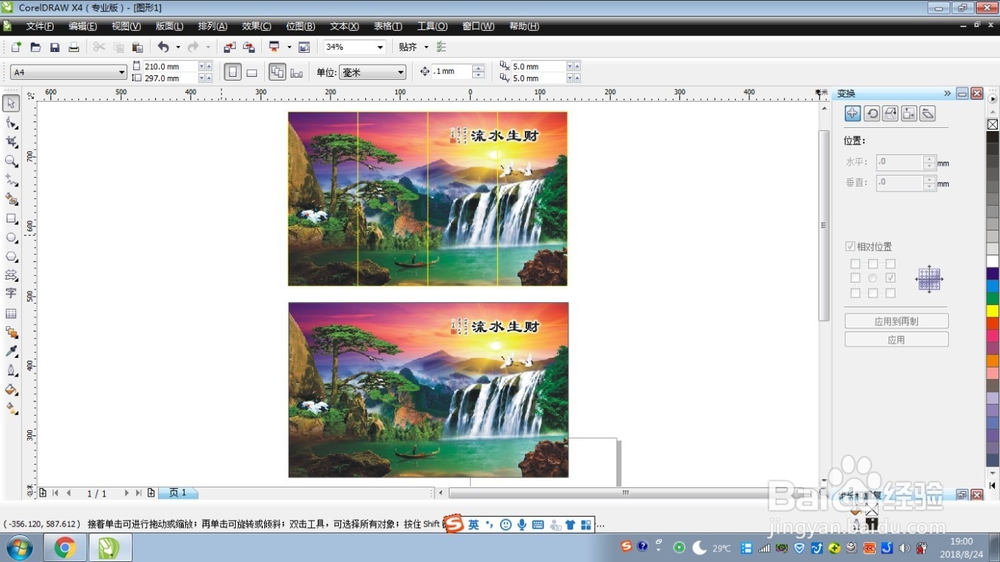The width and height of the screenshot is (1000, 562).
Task: Open the 效果(C) menu
Action: point(256,26)
